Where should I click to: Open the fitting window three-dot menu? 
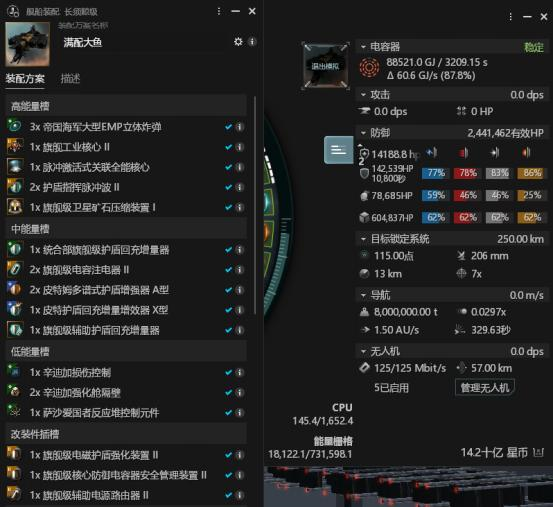[x=219, y=11]
